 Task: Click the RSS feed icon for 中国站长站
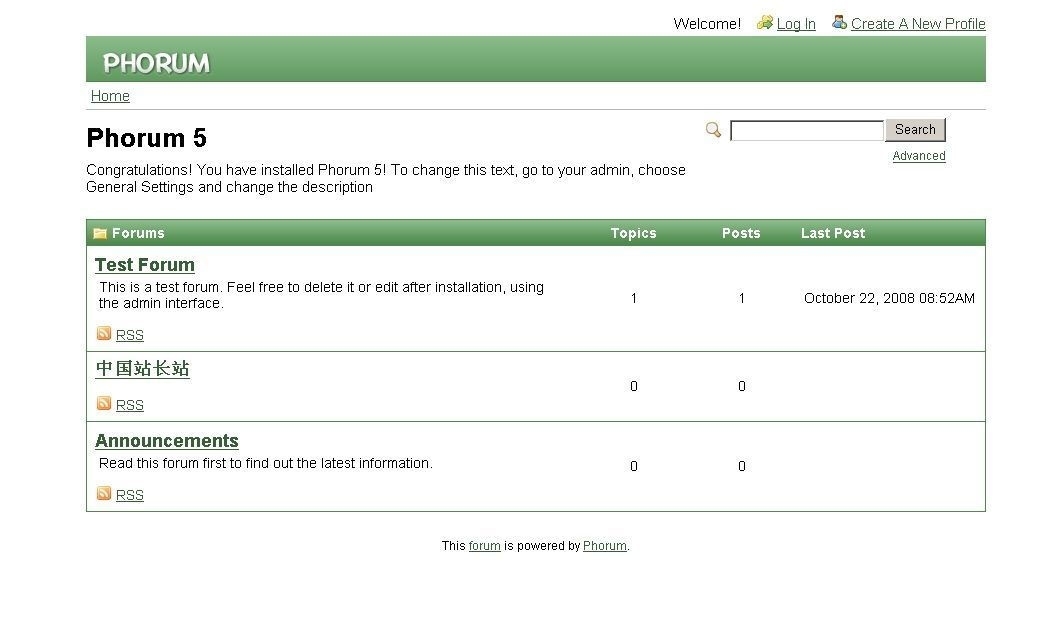pos(103,403)
